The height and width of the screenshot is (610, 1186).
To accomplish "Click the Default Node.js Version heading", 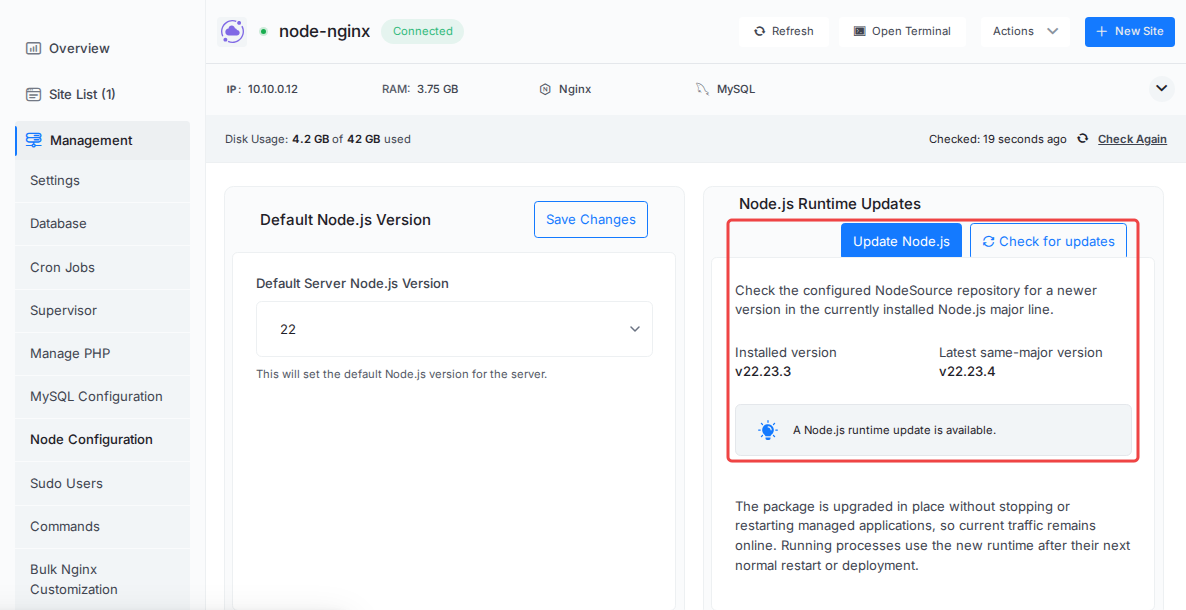I will point(345,220).
